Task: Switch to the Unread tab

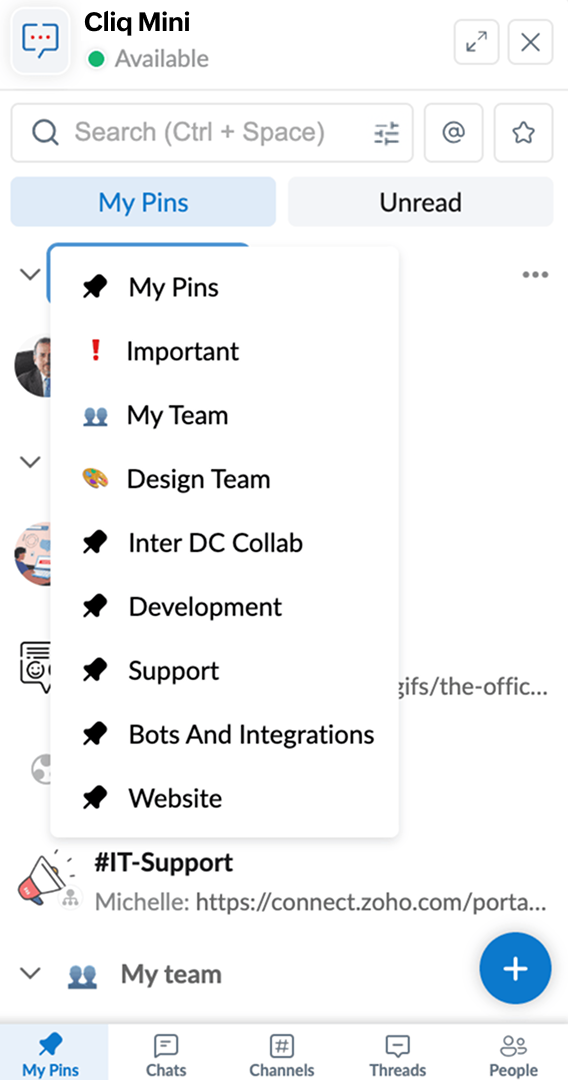Action: (x=420, y=202)
